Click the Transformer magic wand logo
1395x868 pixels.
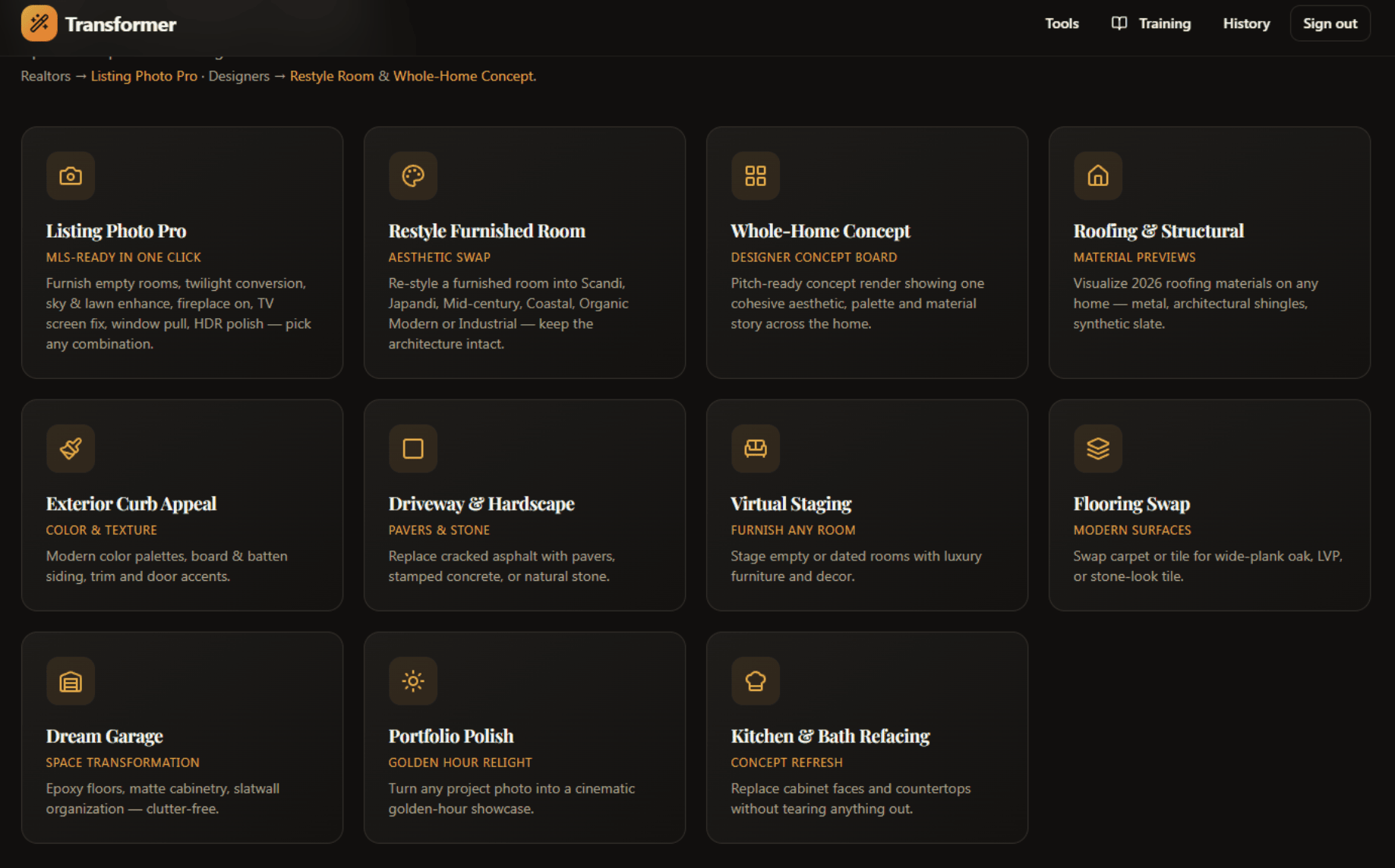pos(39,24)
